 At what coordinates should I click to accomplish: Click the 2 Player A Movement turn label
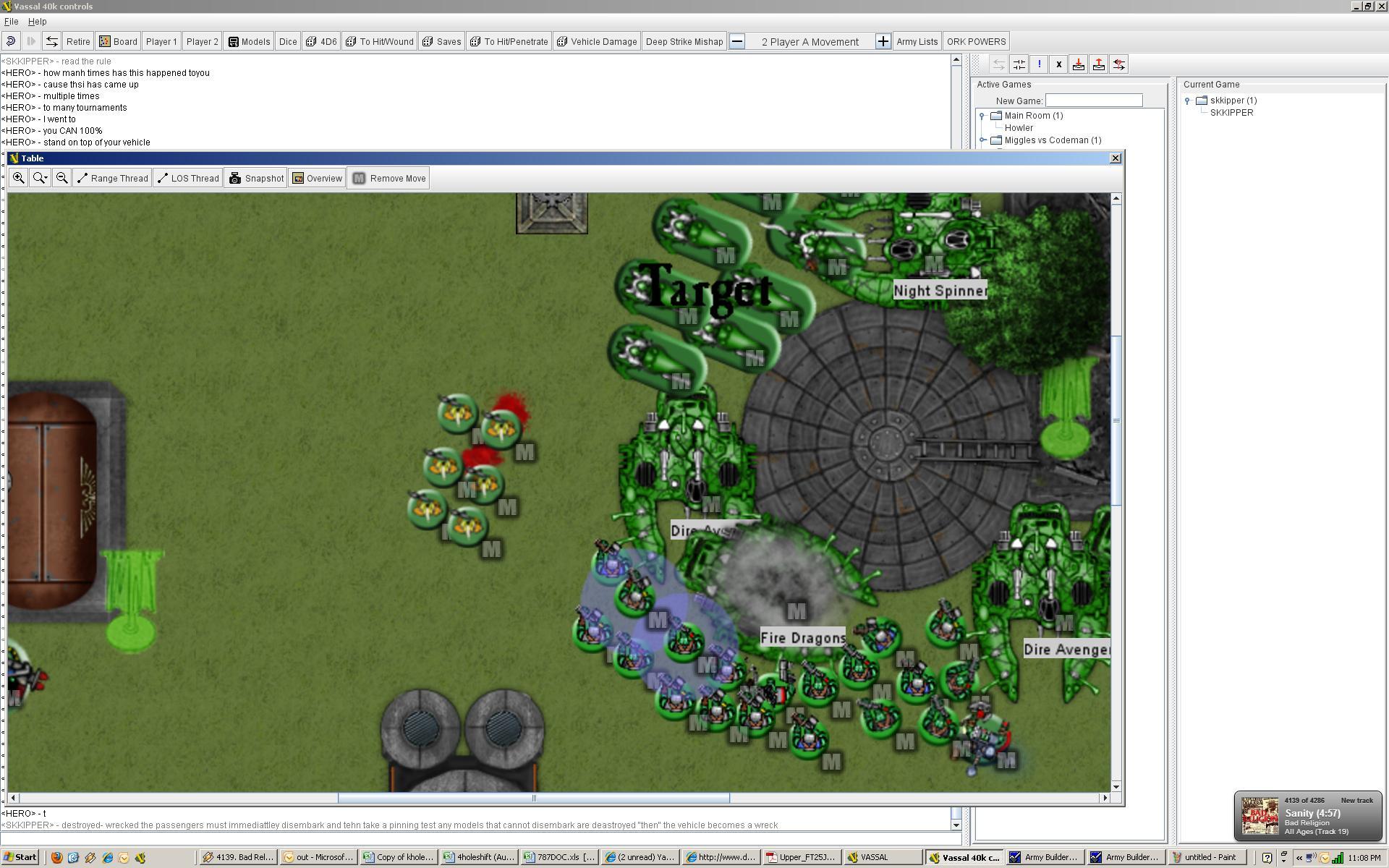(x=810, y=42)
